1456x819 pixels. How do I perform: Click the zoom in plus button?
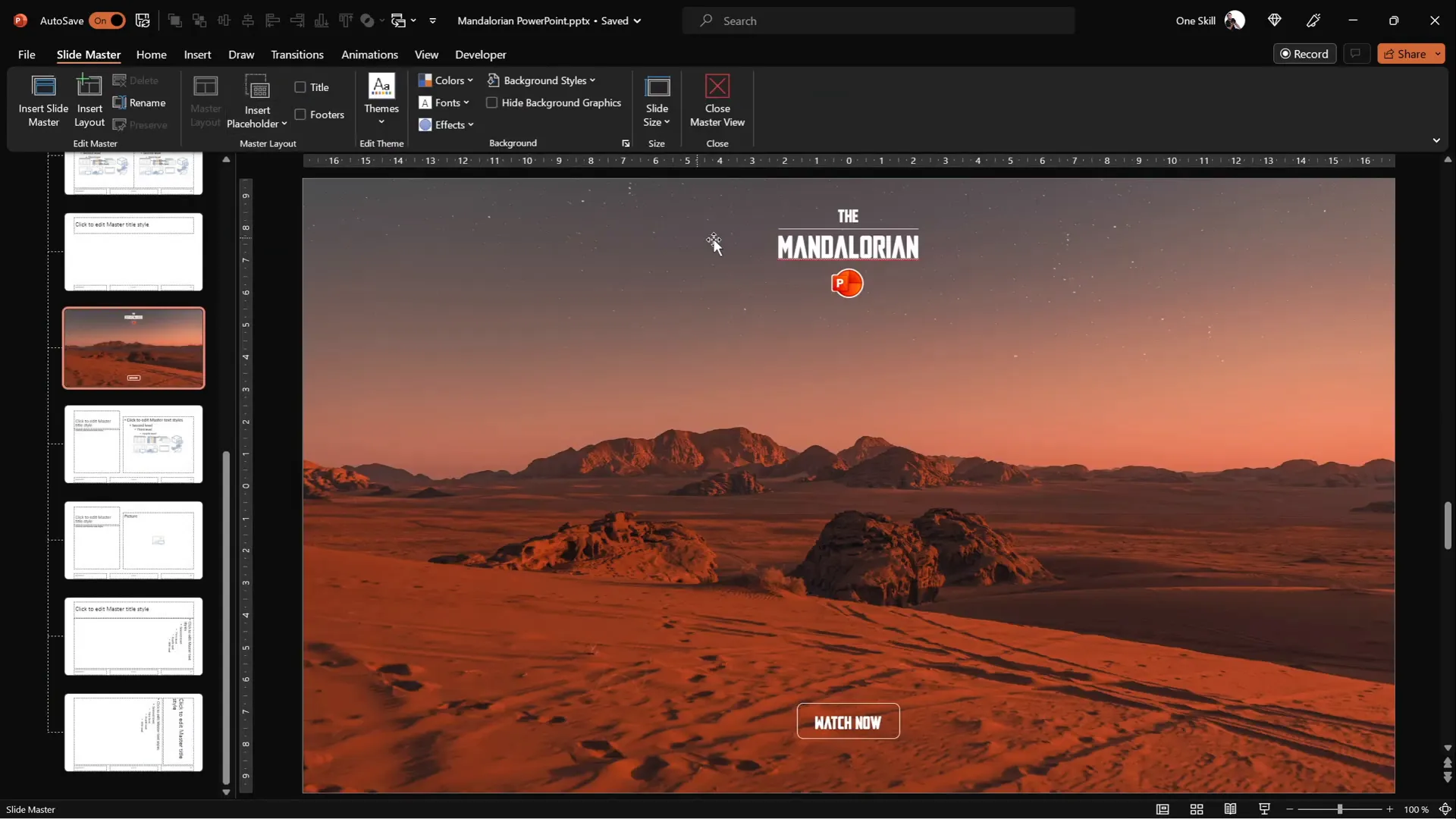point(1390,809)
